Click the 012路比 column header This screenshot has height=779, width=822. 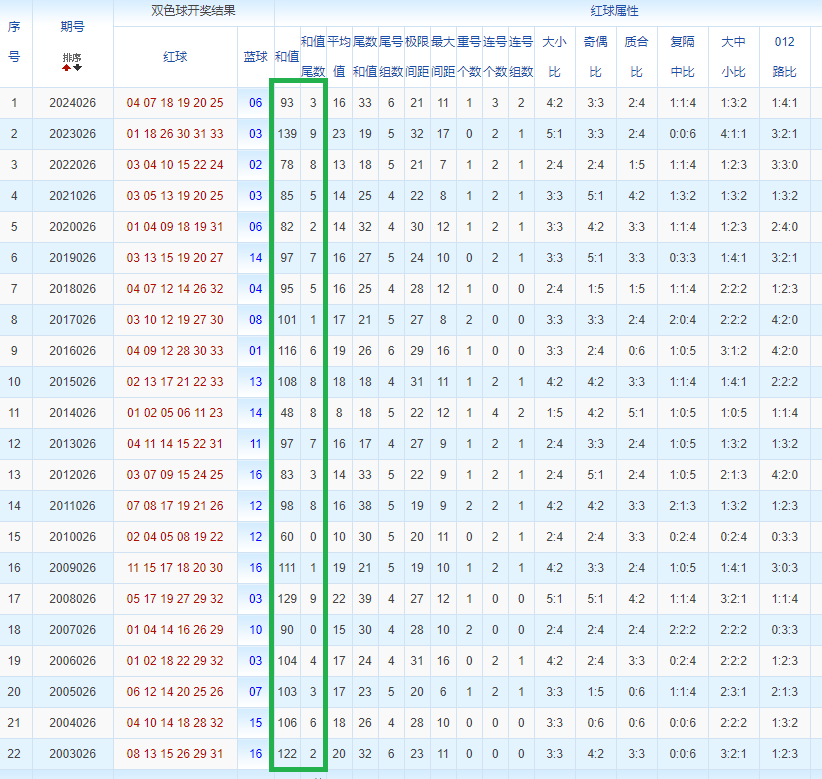[x=785, y=57]
